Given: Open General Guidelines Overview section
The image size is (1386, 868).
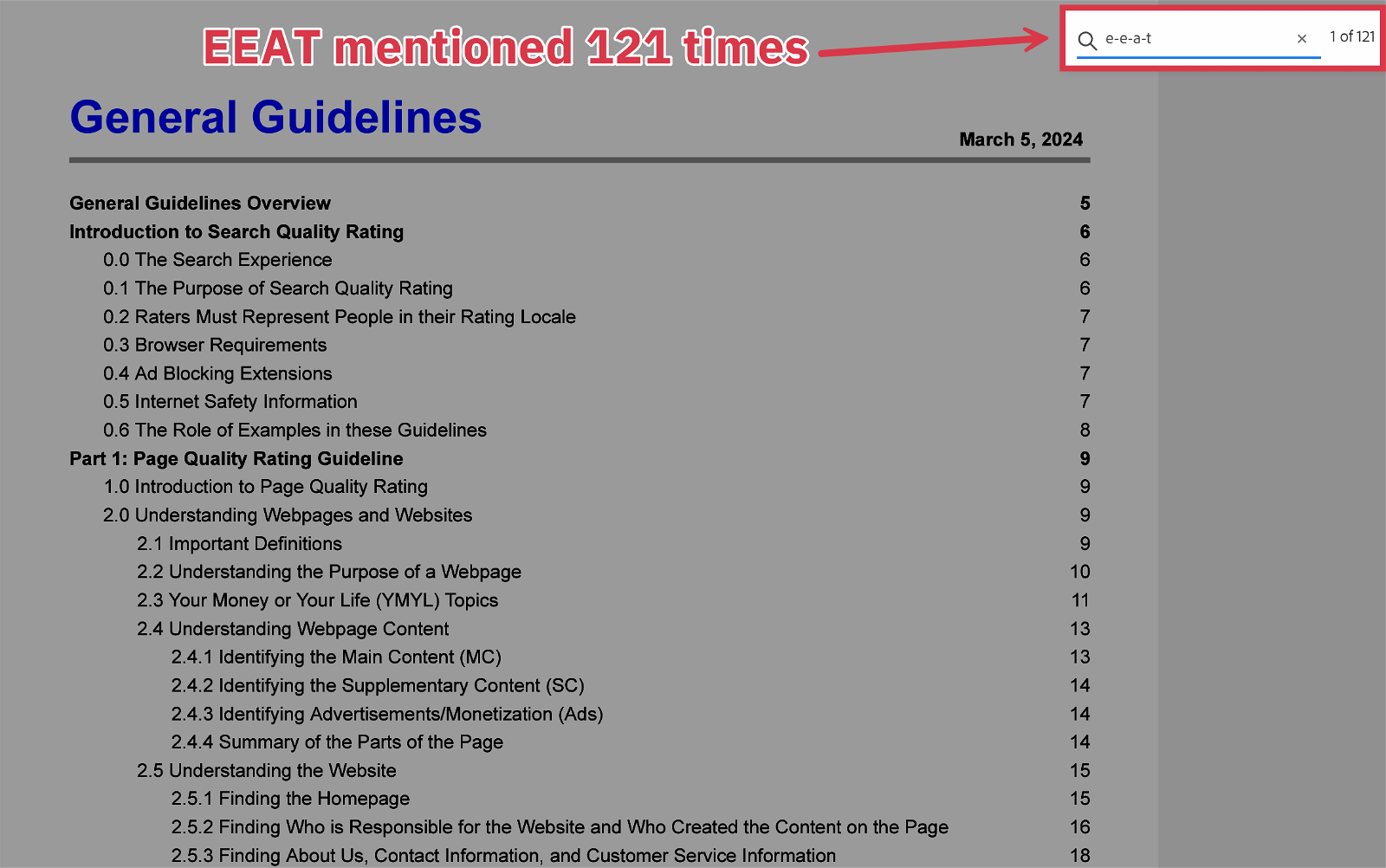Looking at the screenshot, I should click(x=200, y=204).
